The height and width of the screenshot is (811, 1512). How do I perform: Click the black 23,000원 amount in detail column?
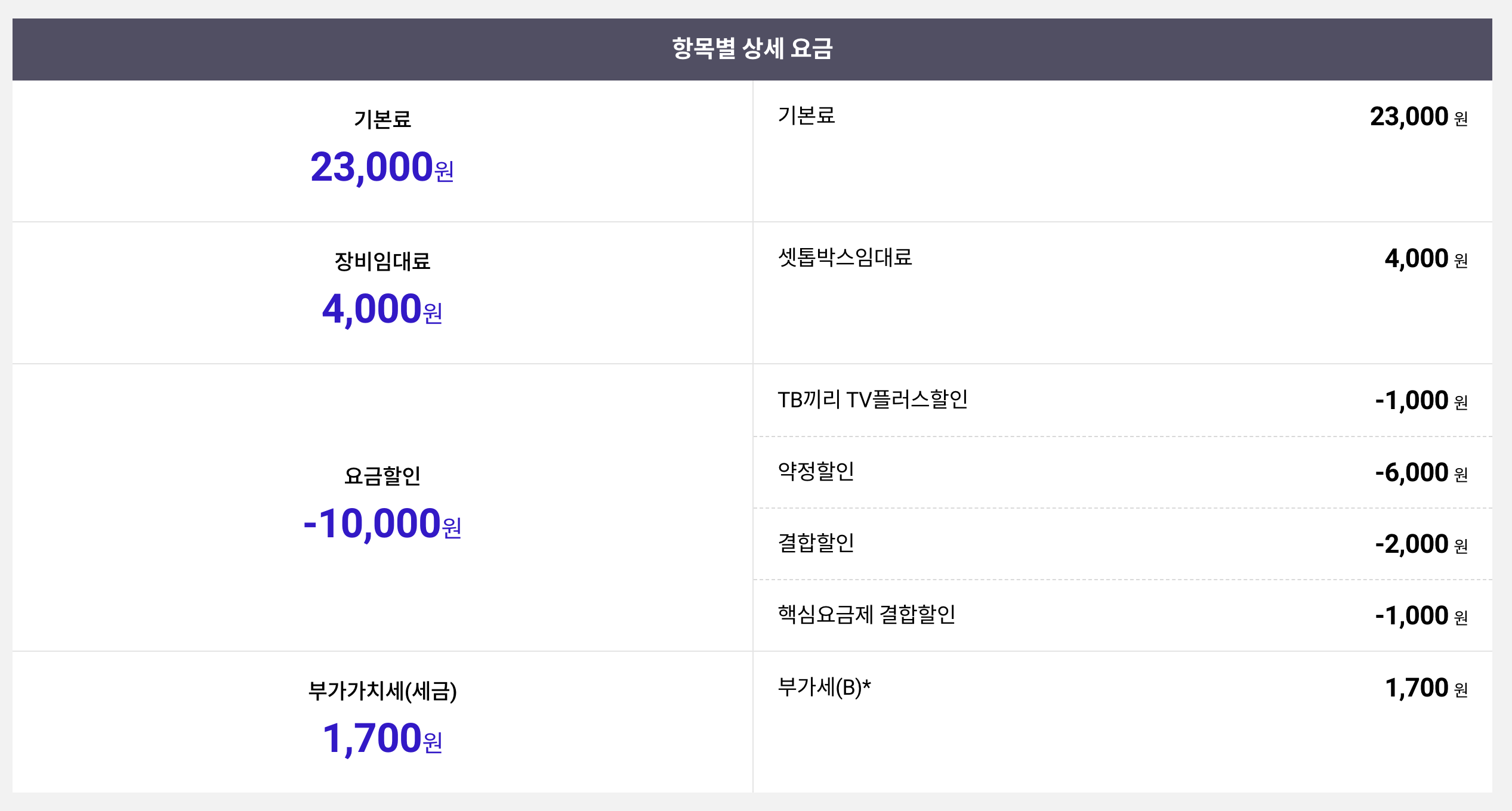point(1418,117)
